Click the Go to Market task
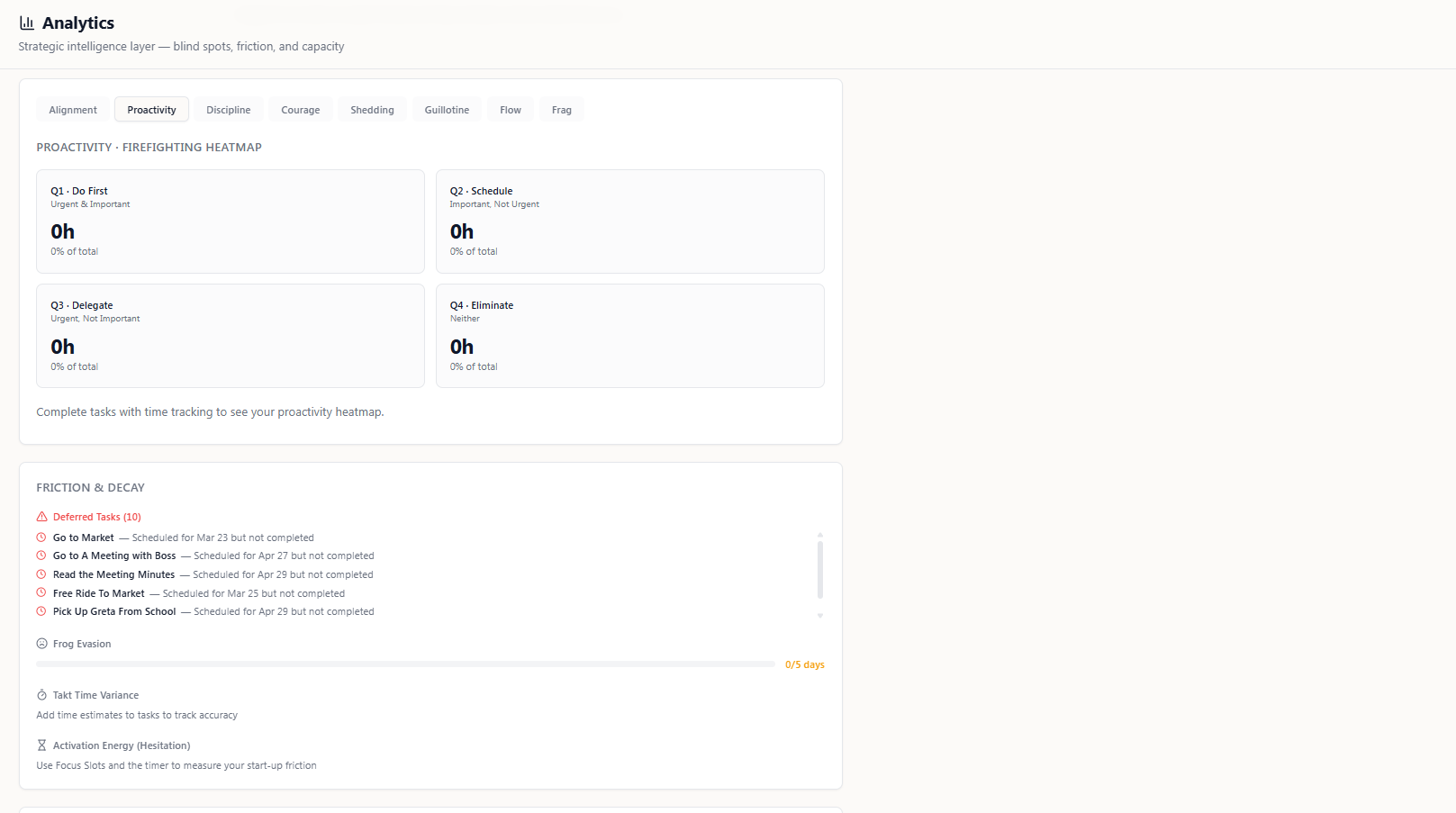 tap(83, 537)
